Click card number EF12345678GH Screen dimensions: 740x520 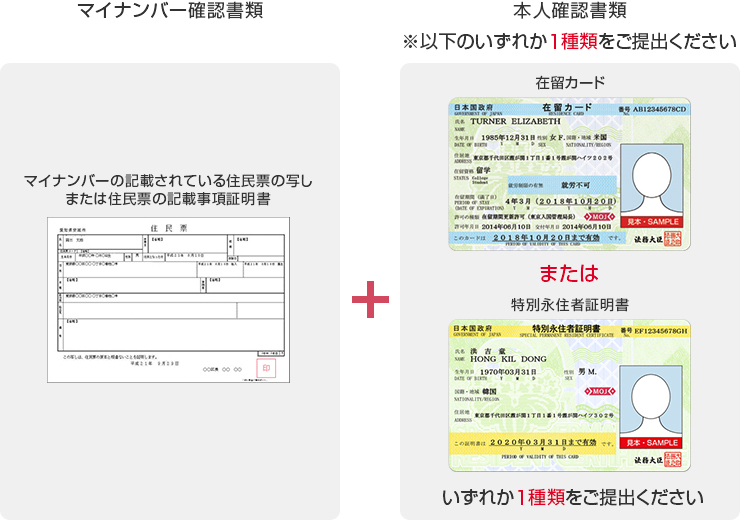click(x=660, y=331)
